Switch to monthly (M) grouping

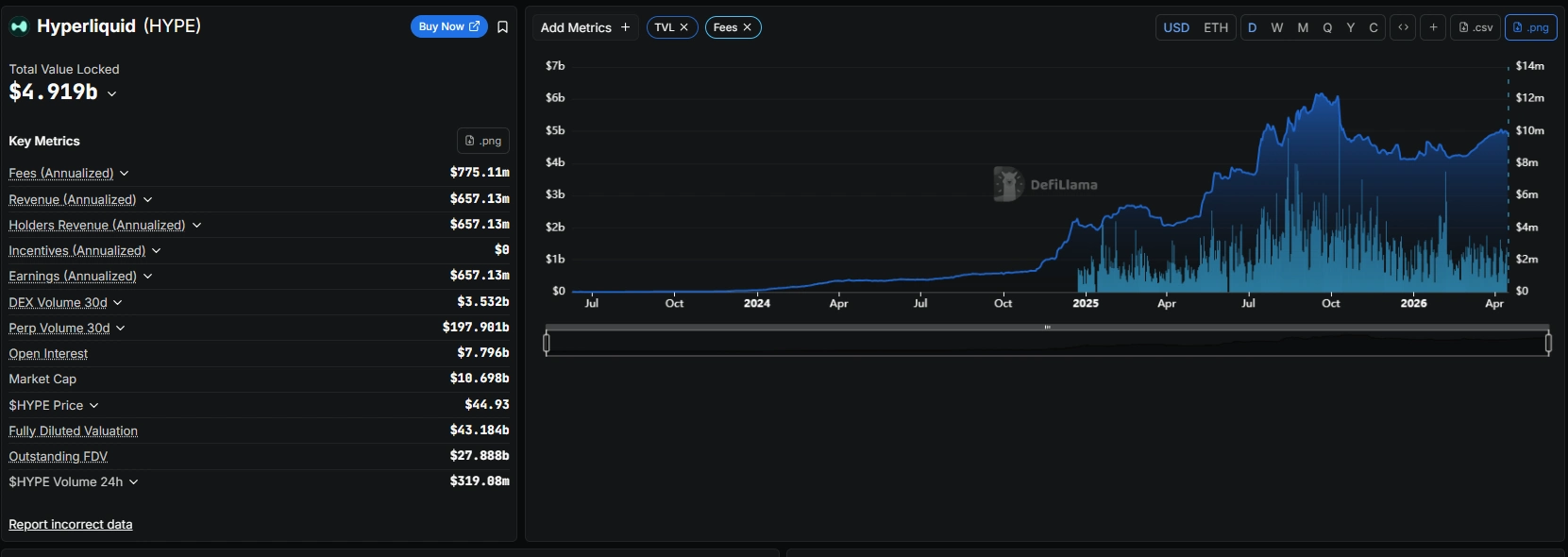(x=1303, y=27)
